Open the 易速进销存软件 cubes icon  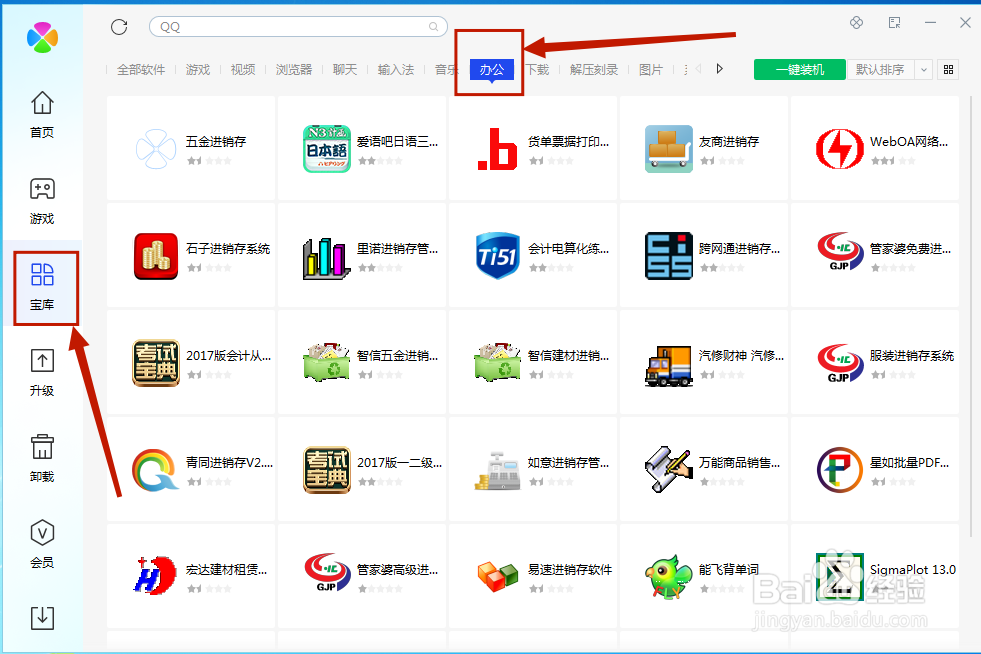[x=497, y=576]
